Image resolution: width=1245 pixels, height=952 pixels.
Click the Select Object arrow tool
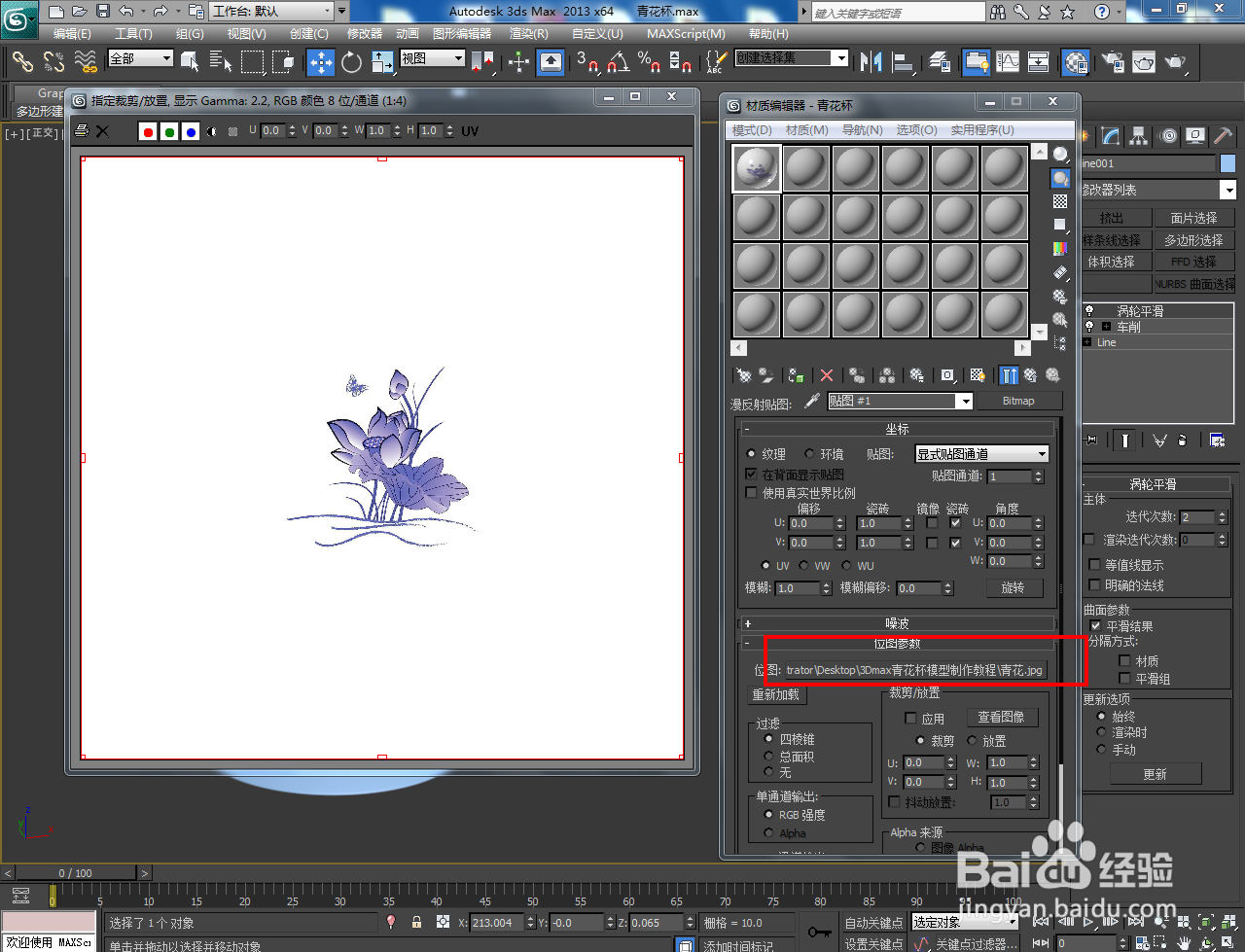pyautogui.click(x=190, y=62)
